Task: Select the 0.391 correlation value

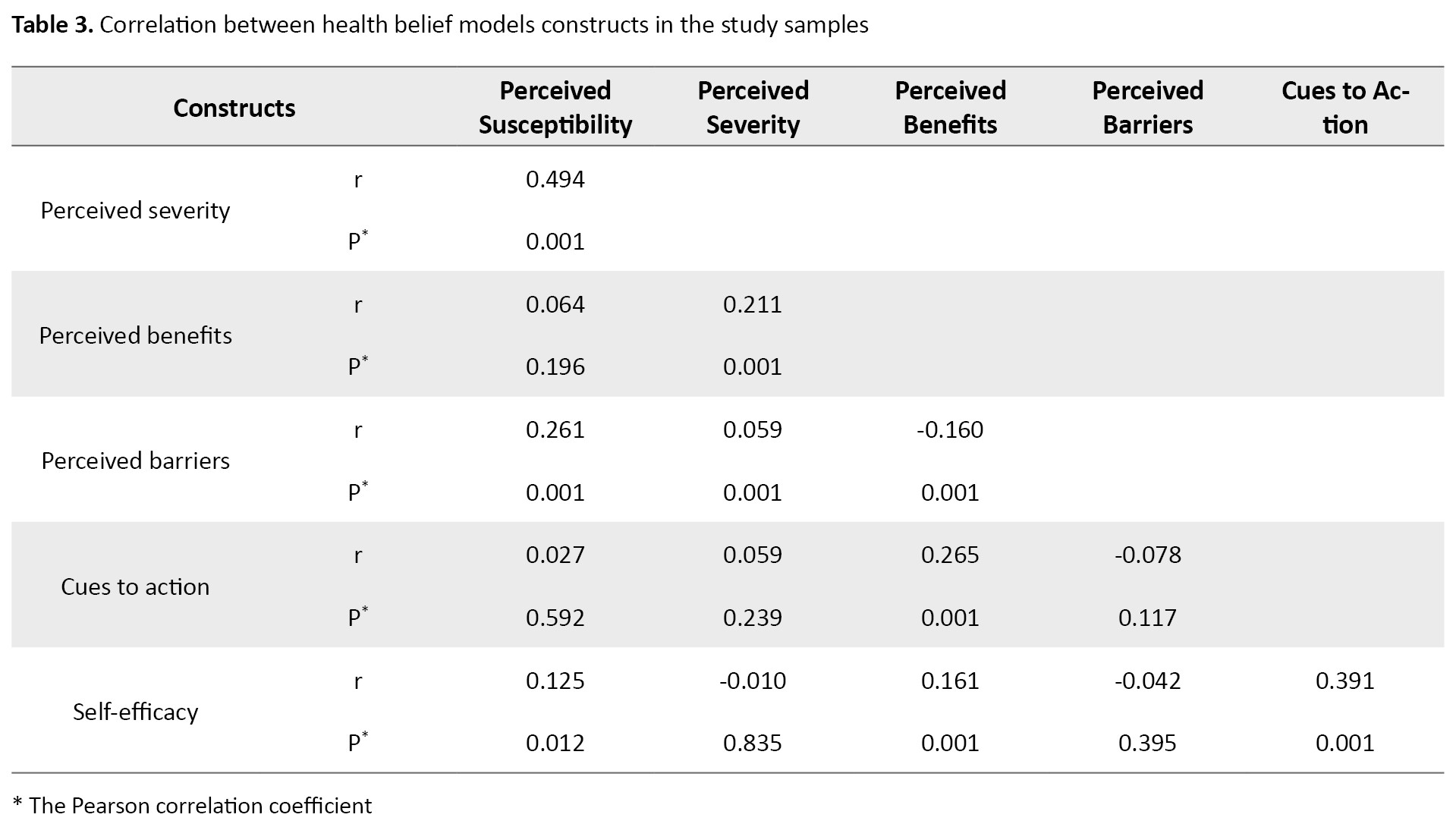Action: coord(1344,680)
